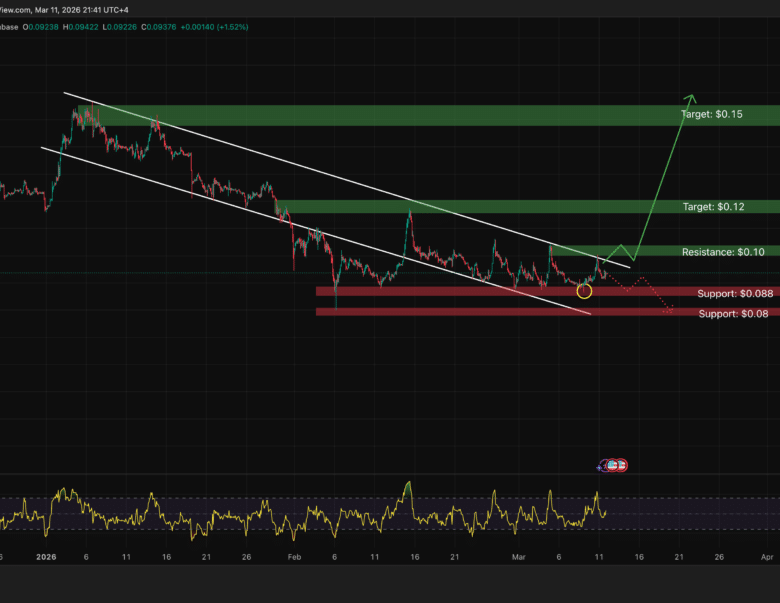Click the green arrowhead at the projection top
780x603 pixels.
pyautogui.click(x=690, y=98)
